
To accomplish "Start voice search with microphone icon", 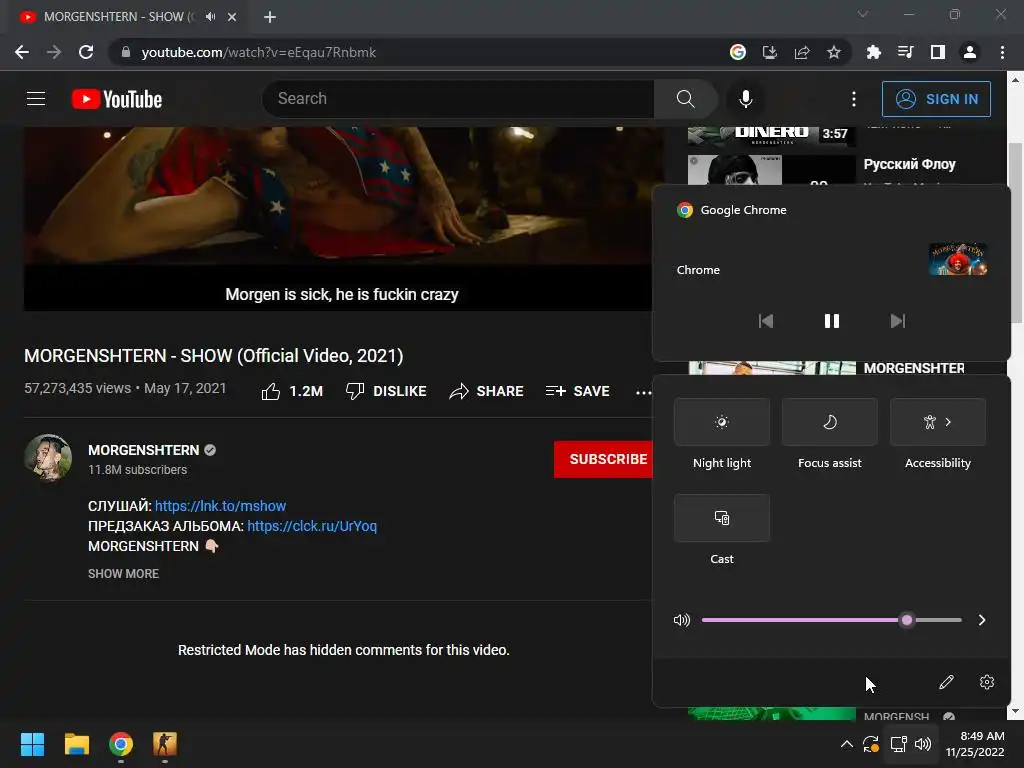I will tap(745, 99).
